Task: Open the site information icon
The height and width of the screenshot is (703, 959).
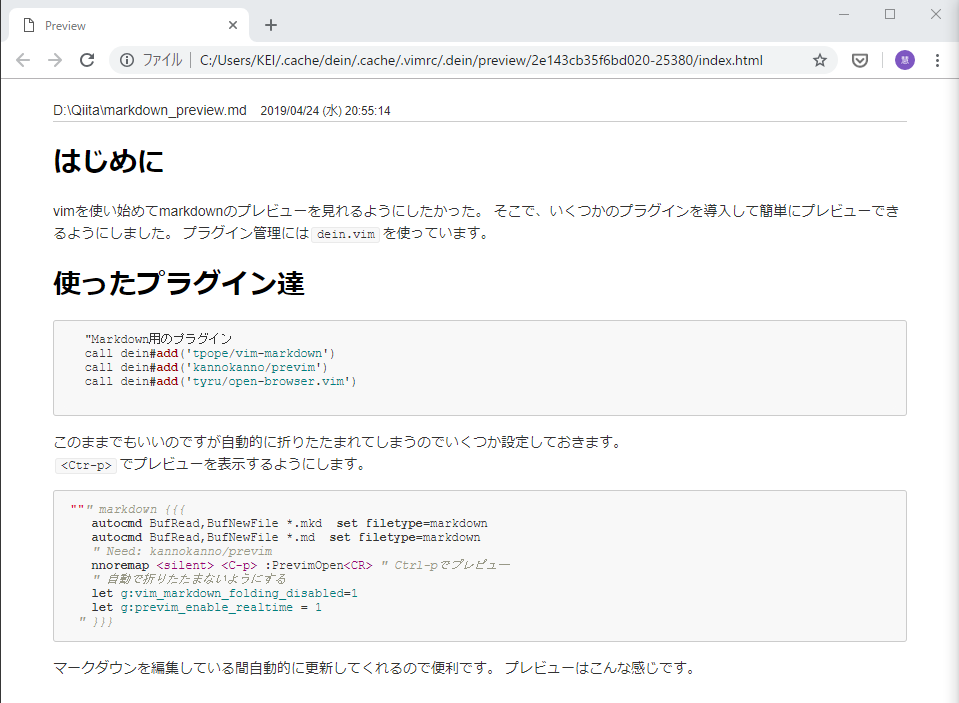Action: [127, 60]
